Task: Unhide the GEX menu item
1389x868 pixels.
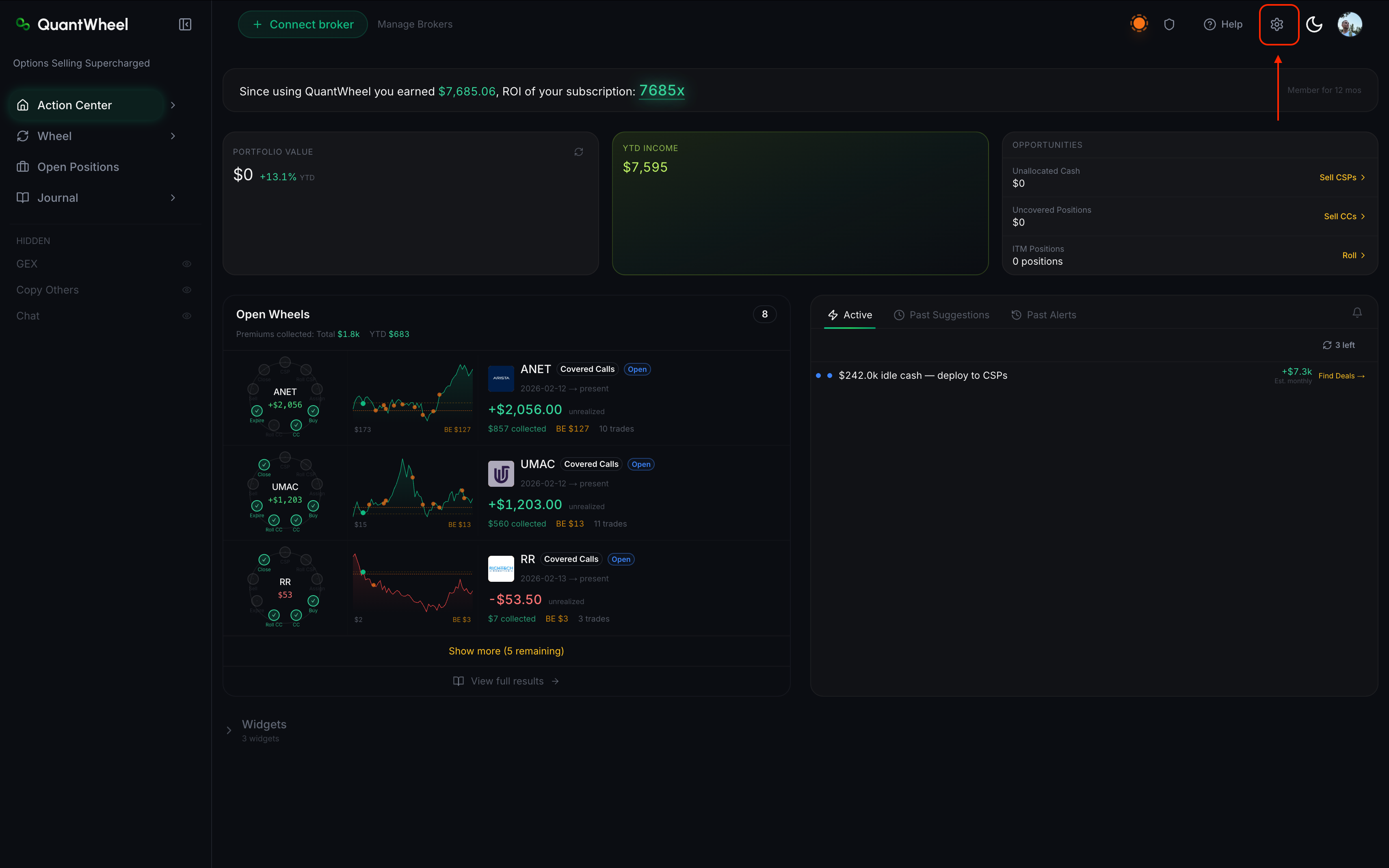Action: 186,264
